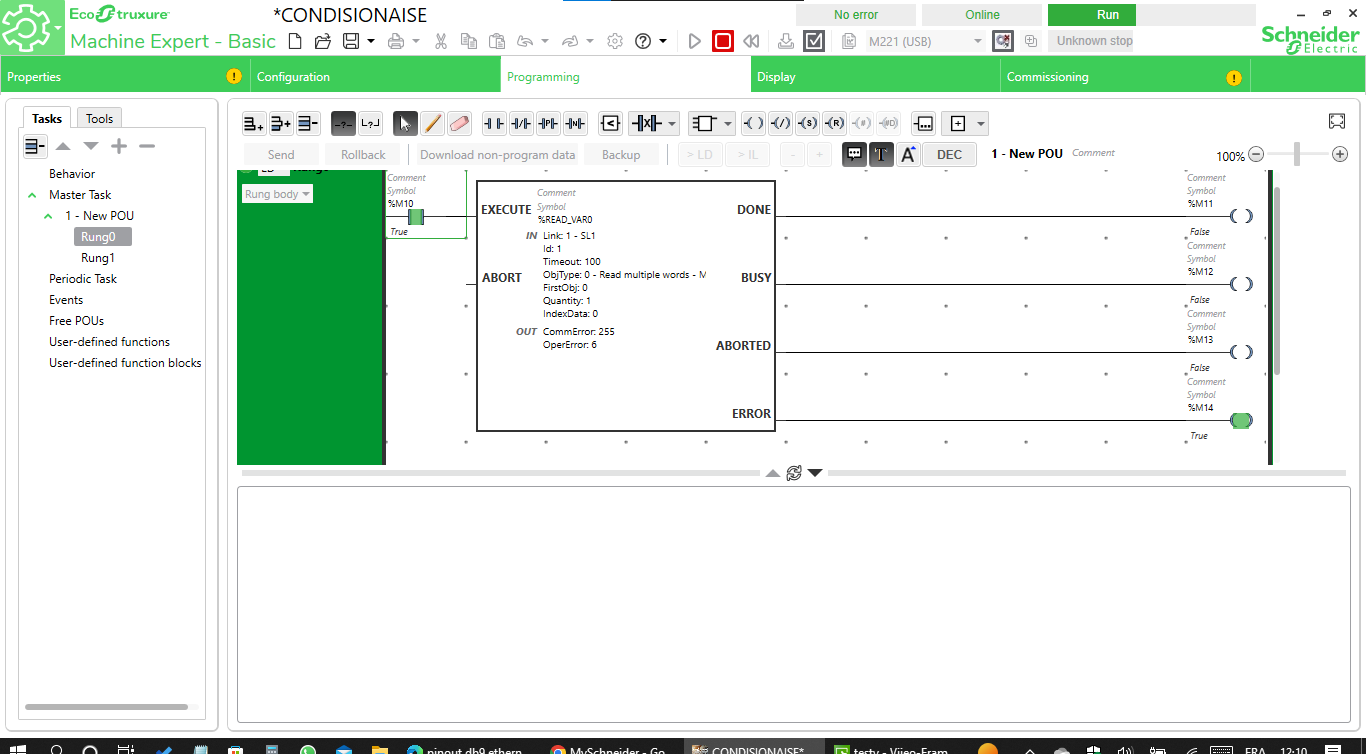Open the Windows Start menu
Screen dimensions: 1366x754
[x=18, y=748]
